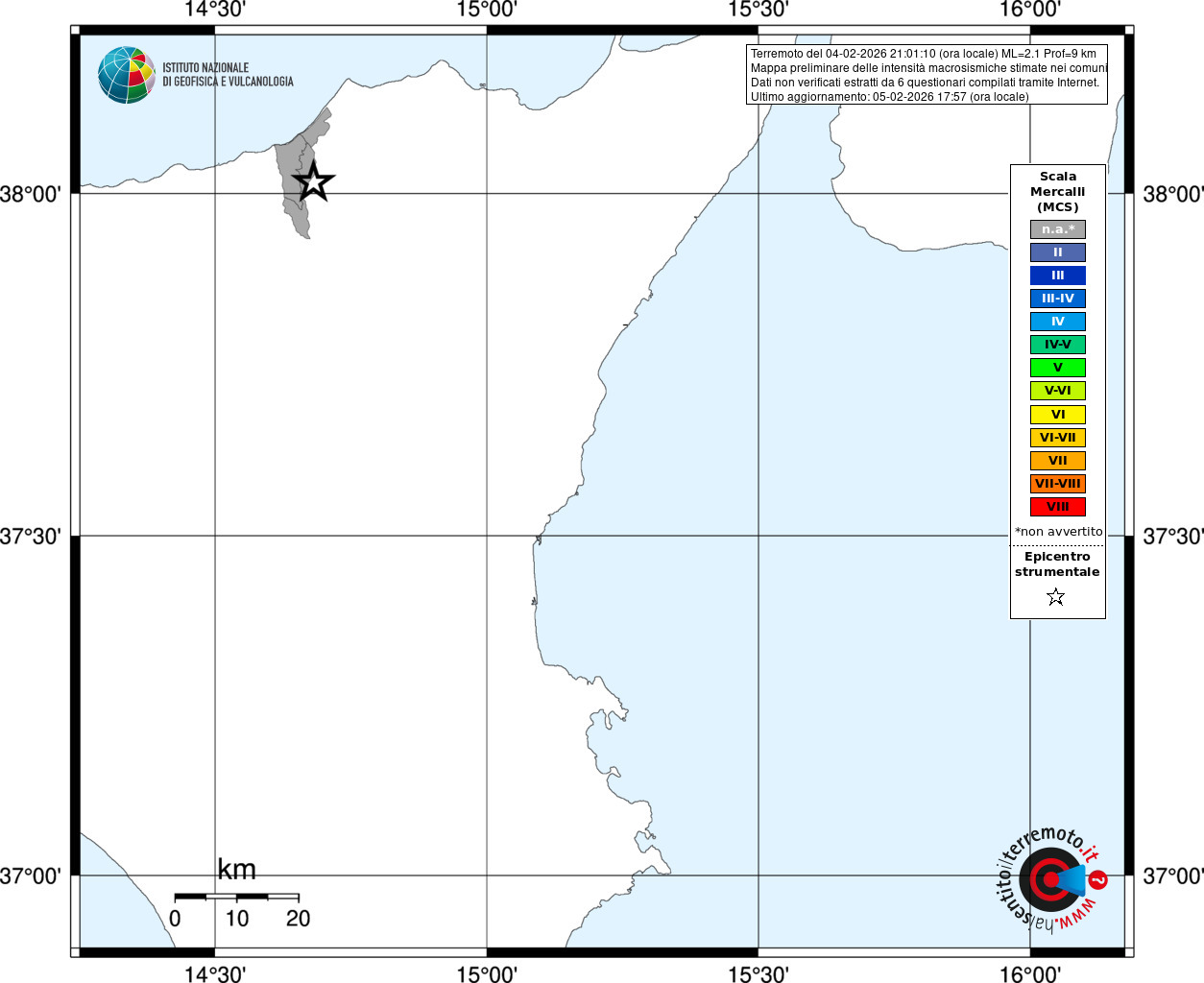
Task: Click the top 16°00' longitude label
Action: point(1030,10)
